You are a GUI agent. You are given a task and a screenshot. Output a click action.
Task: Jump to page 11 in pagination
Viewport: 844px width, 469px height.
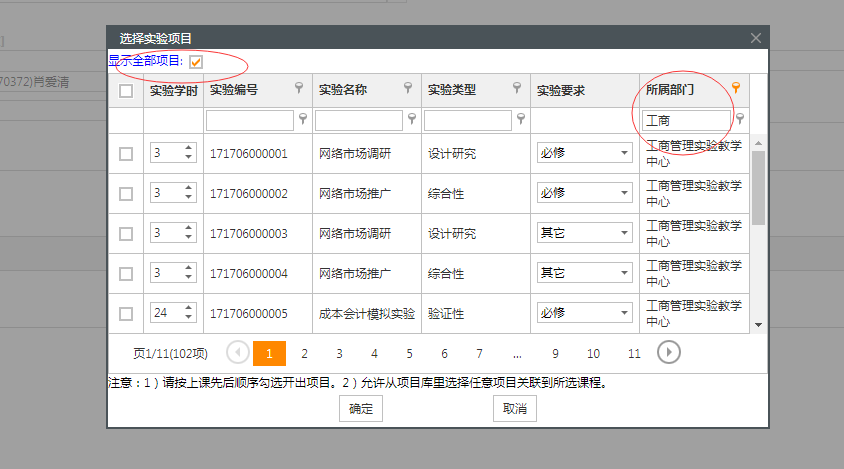(x=634, y=353)
